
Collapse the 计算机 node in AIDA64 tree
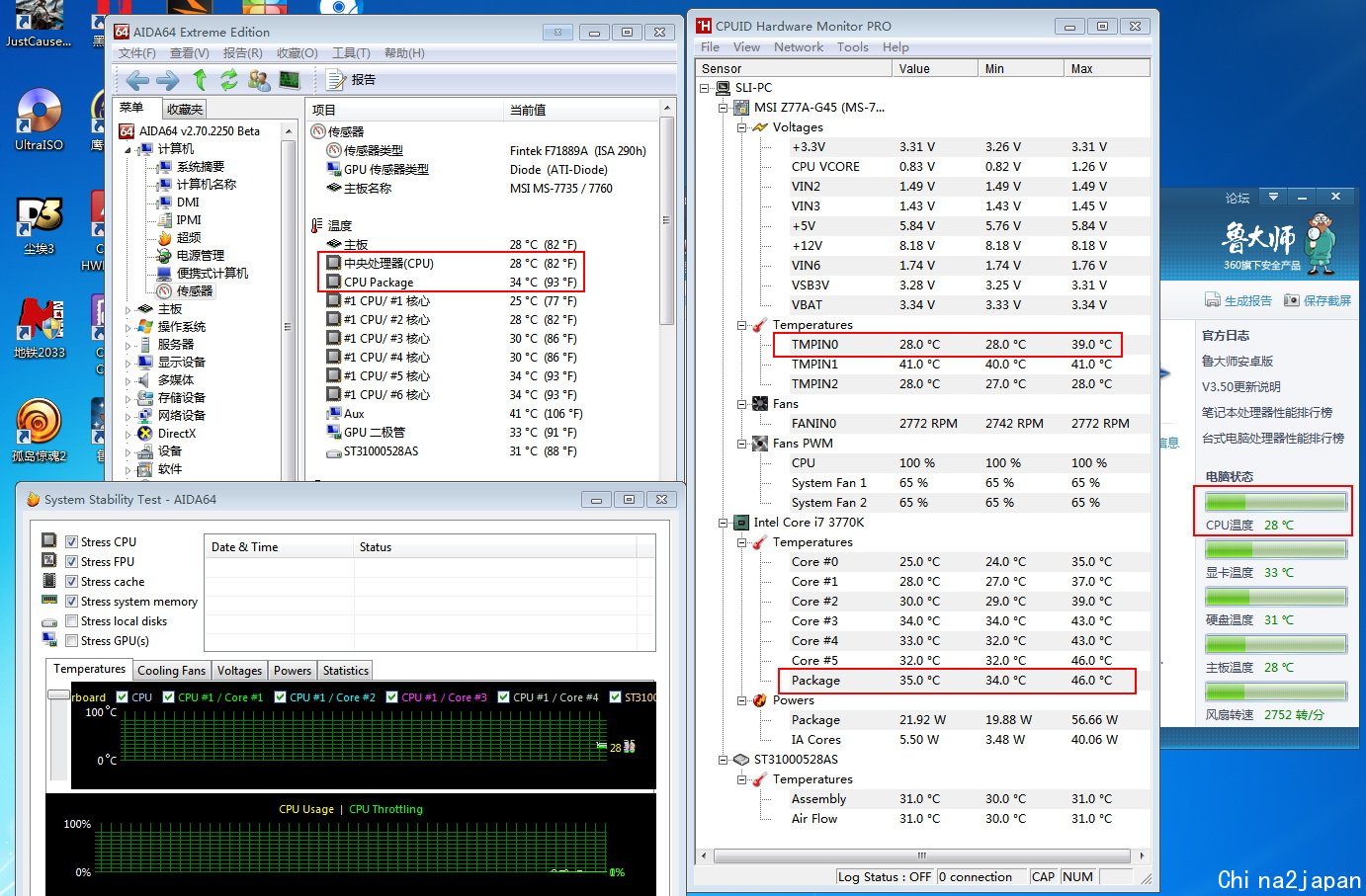[x=128, y=149]
